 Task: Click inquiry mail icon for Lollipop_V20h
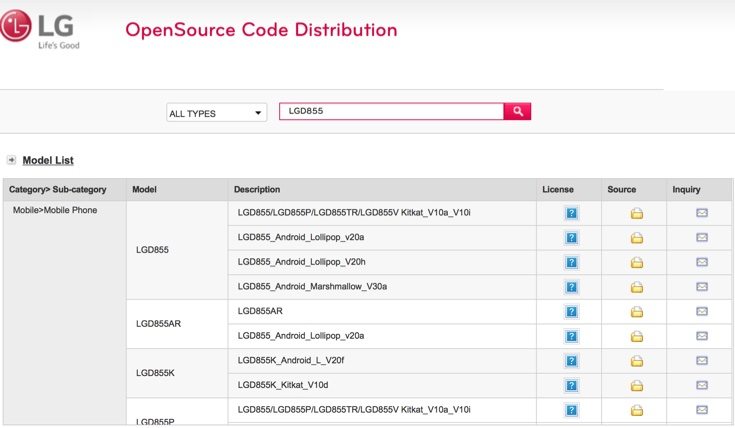point(702,262)
